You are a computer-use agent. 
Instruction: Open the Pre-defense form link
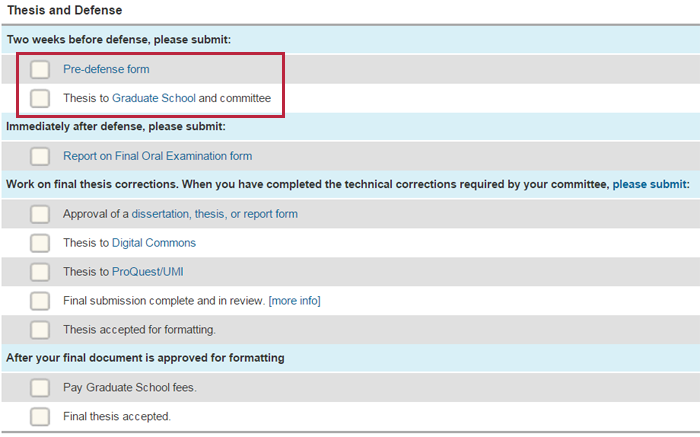(x=106, y=69)
